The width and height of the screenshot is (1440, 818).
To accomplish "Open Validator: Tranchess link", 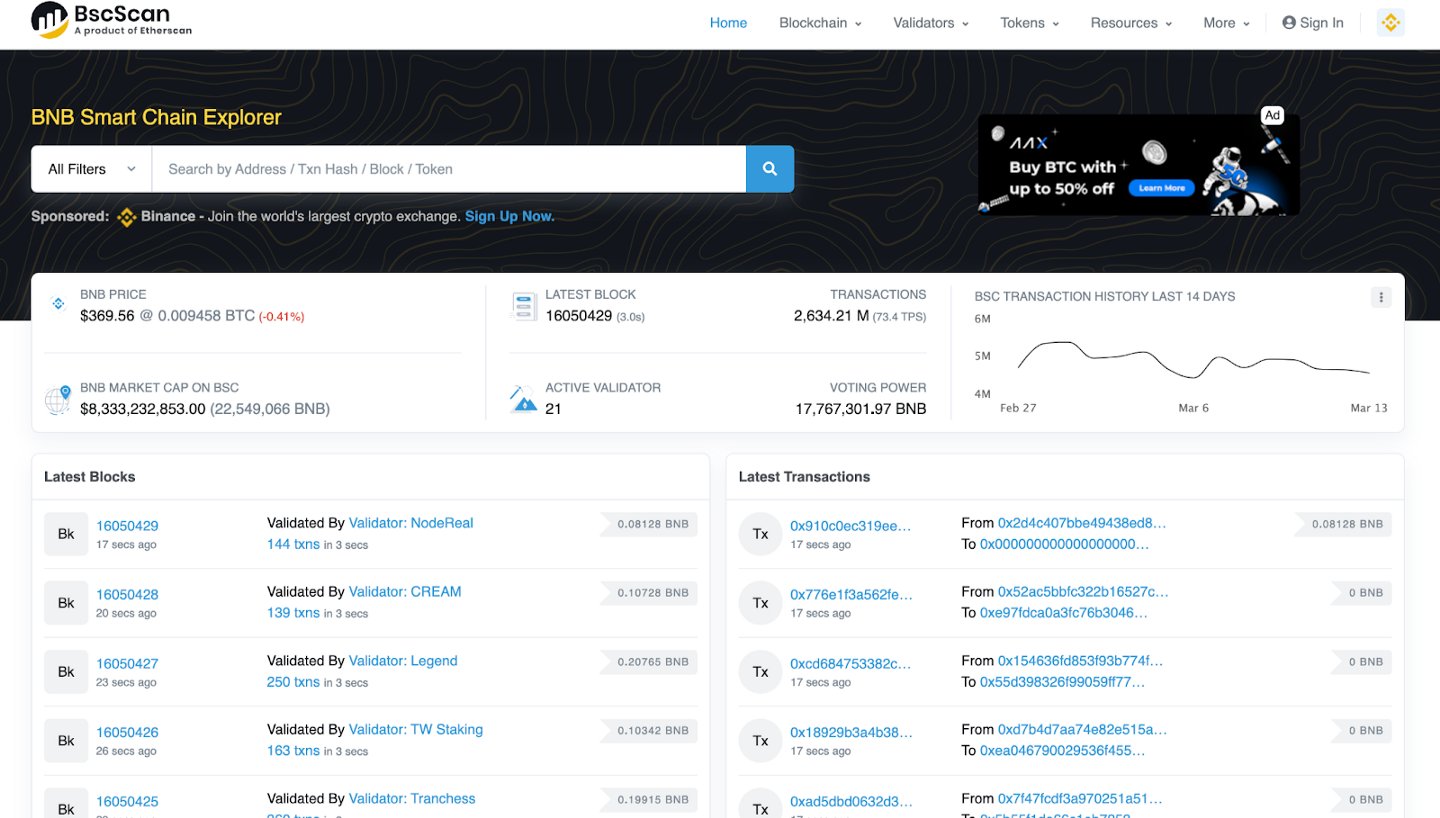I will (x=412, y=799).
